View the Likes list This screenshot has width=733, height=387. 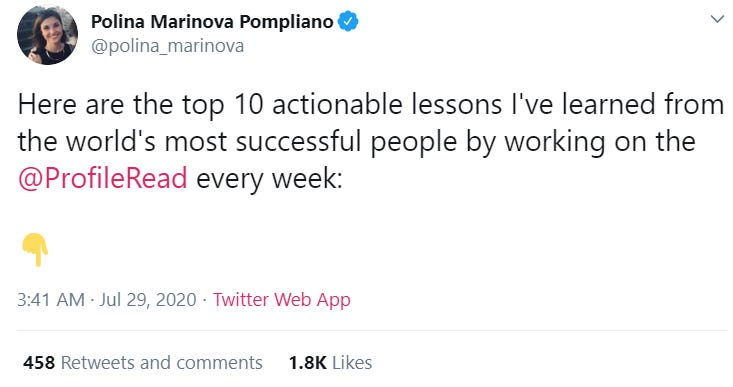point(331,363)
